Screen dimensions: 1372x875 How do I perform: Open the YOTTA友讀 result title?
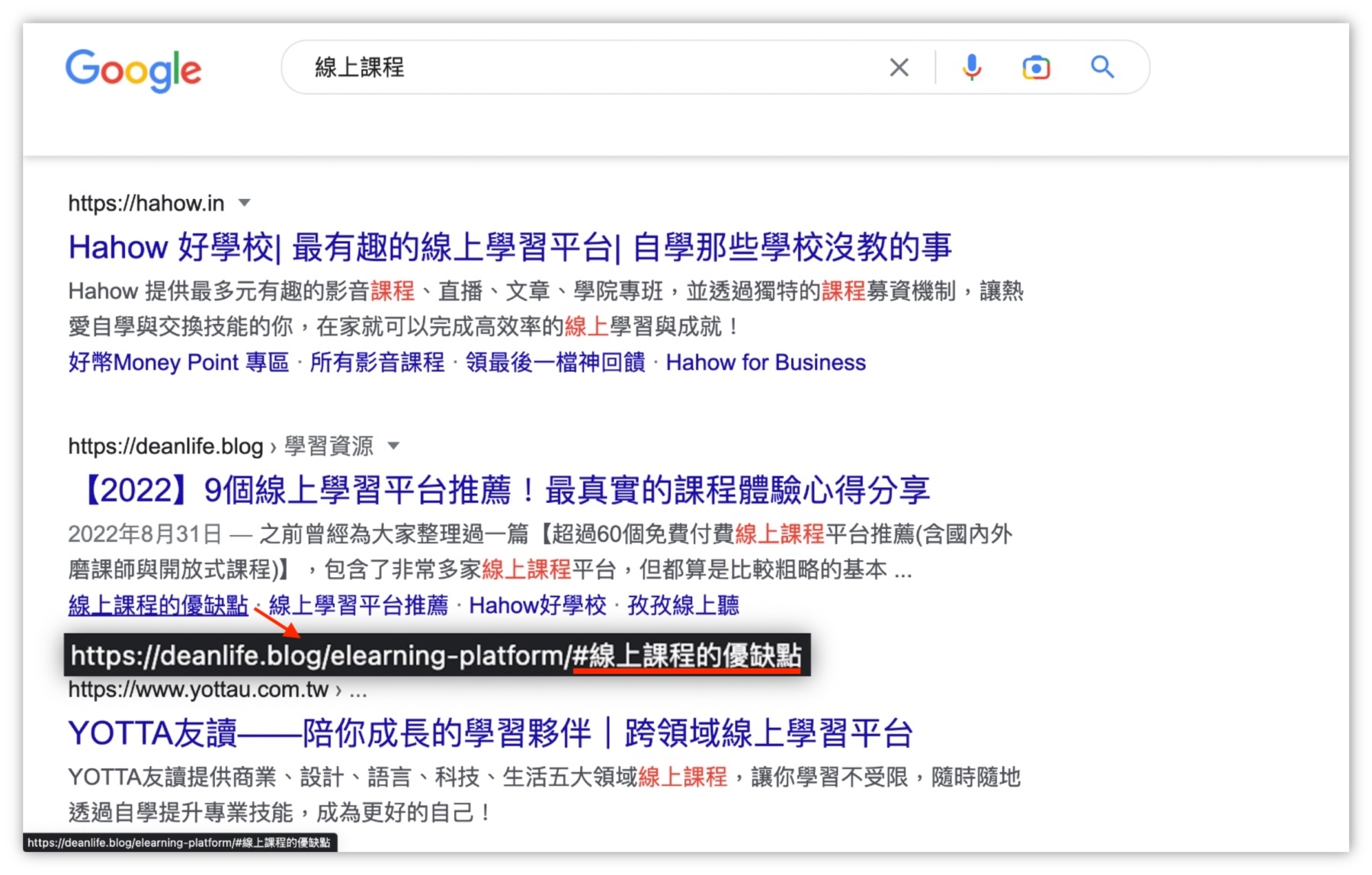[x=490, y=733]
